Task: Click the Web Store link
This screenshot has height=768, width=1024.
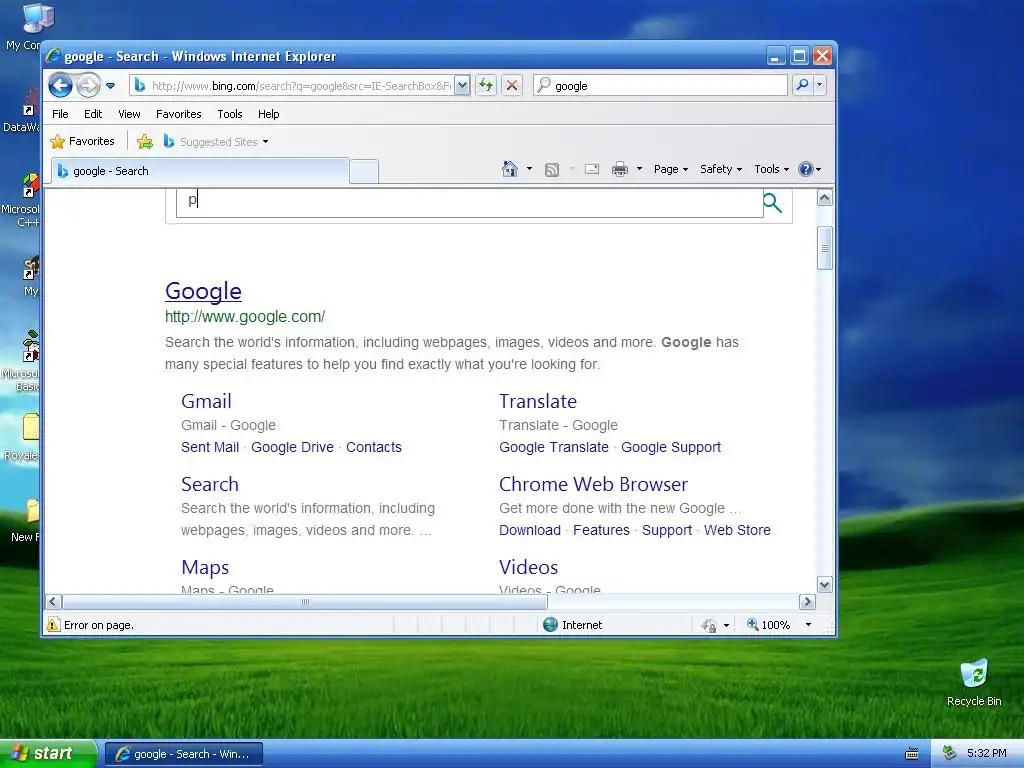Action: (x=737, y=530)
